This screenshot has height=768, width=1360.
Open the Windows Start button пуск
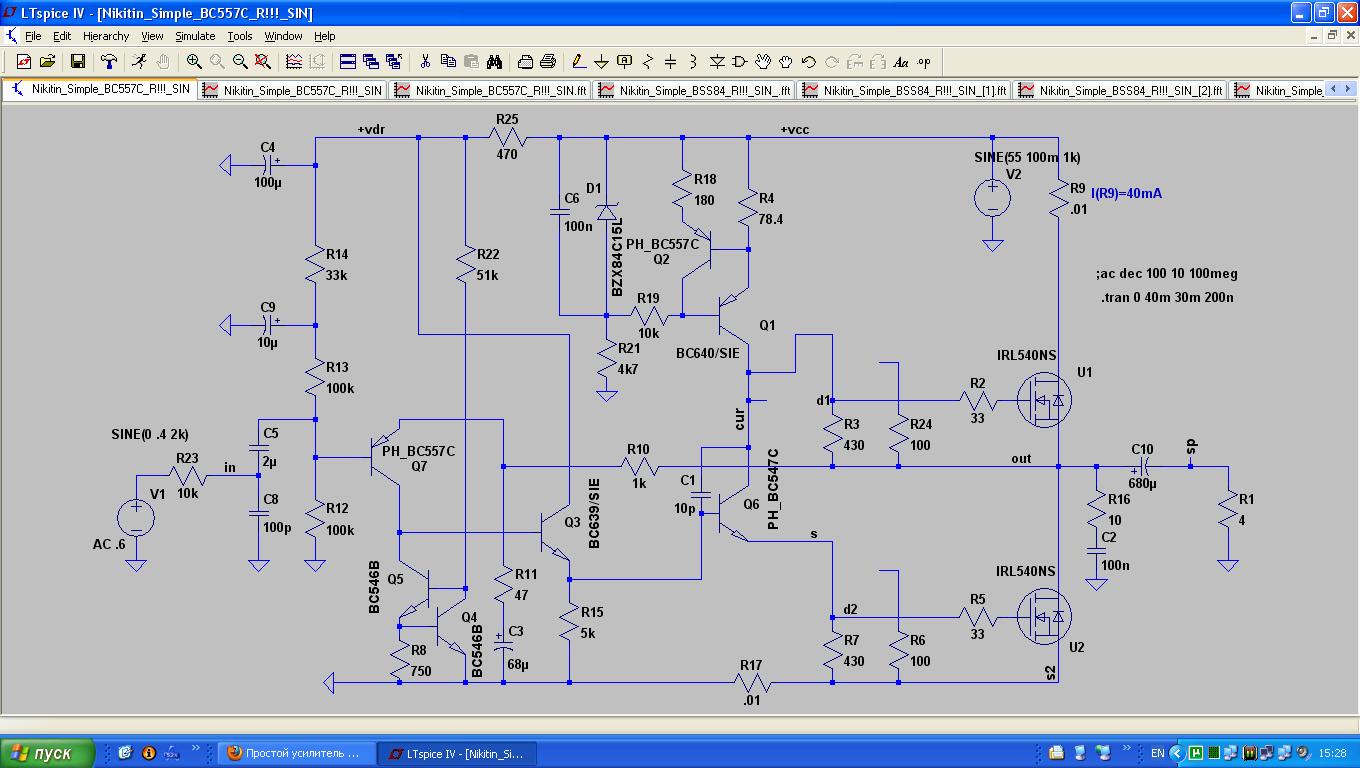tap(48, 753)
